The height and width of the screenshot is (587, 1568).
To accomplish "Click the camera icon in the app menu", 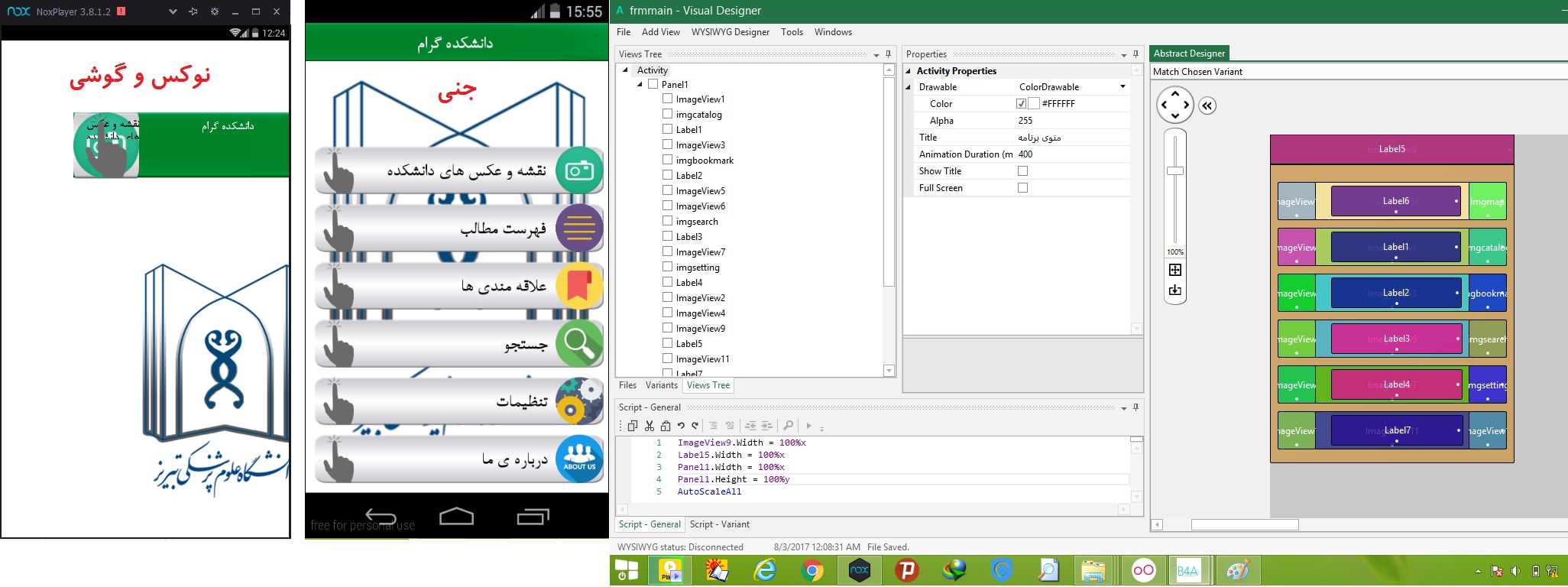I will pos(579,170).
